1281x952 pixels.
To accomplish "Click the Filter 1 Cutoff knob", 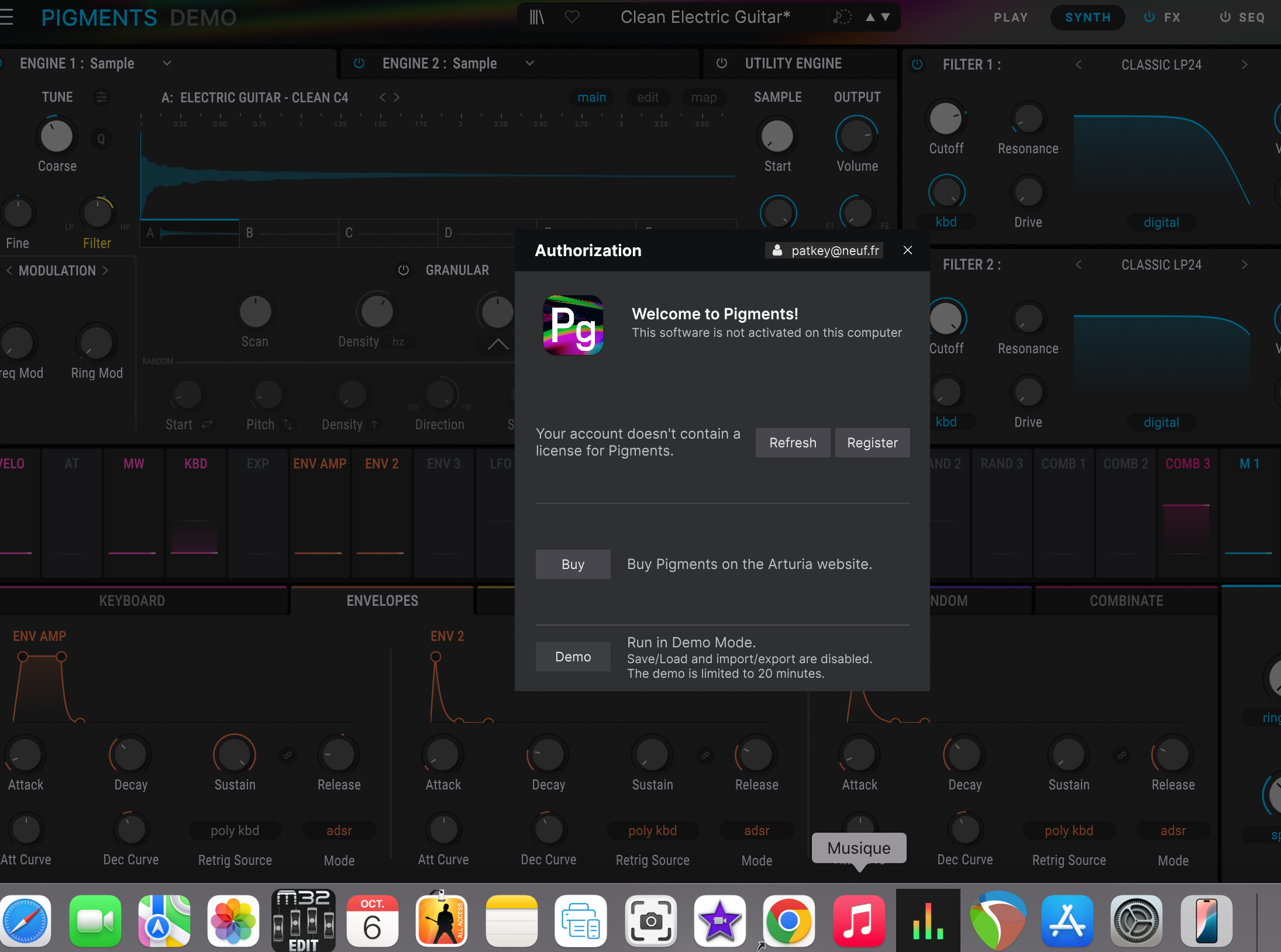I will point(946,119).
